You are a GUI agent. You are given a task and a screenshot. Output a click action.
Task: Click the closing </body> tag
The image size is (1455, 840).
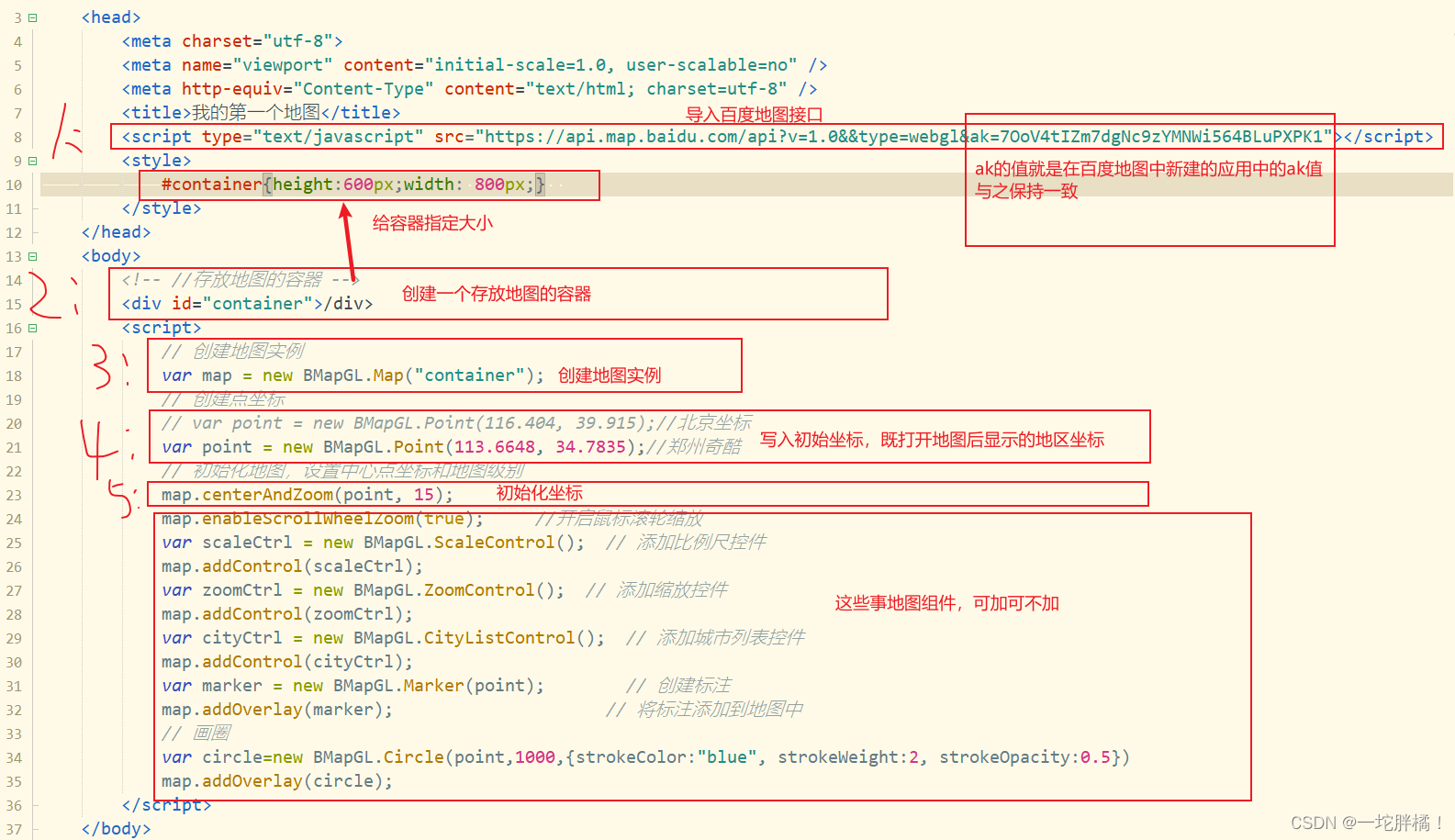click(x=116, y=829)
